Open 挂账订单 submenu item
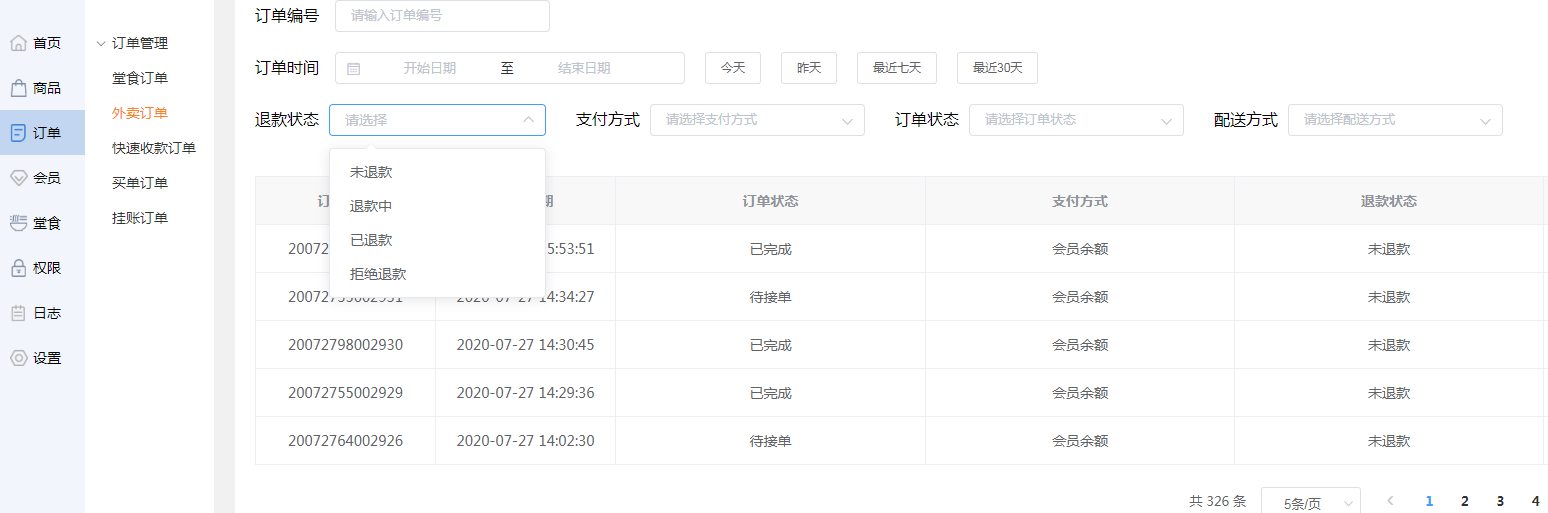 coord(140,218)
